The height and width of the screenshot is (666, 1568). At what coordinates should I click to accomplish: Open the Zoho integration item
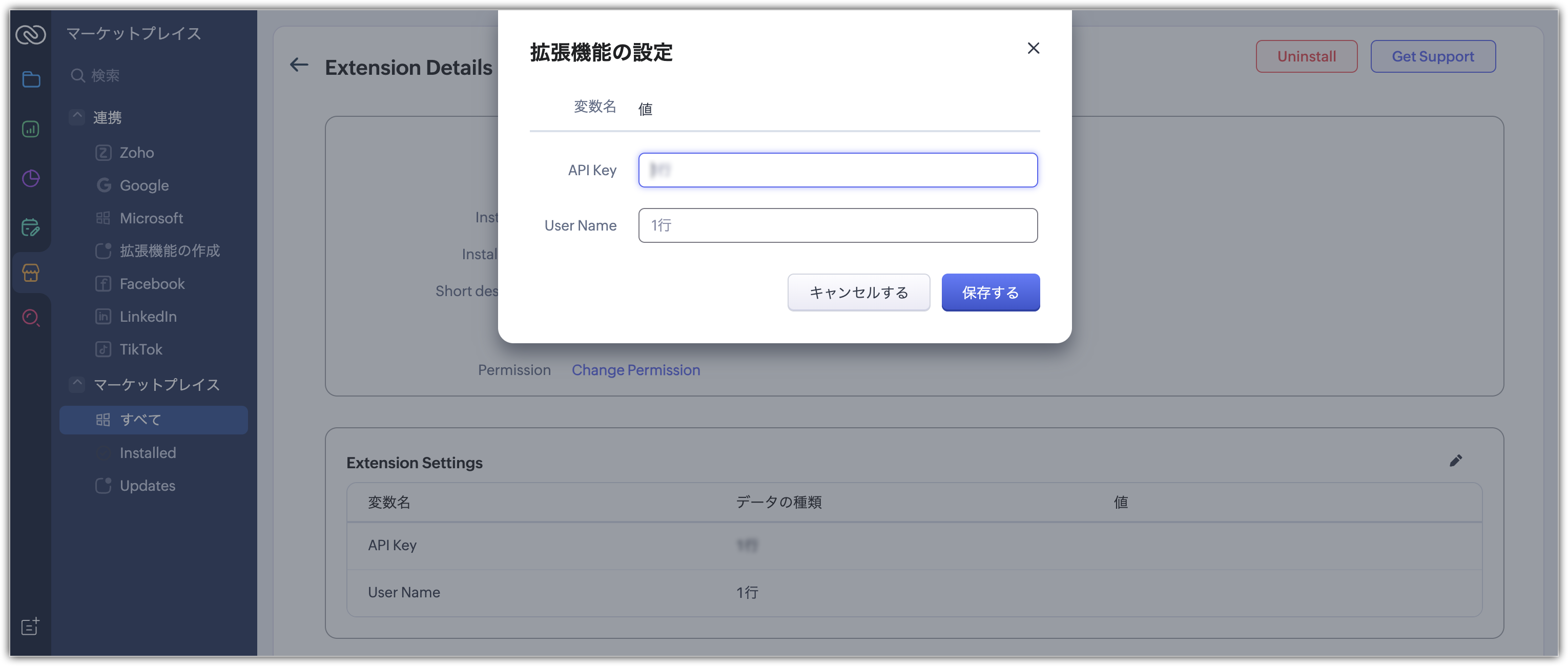136,153
